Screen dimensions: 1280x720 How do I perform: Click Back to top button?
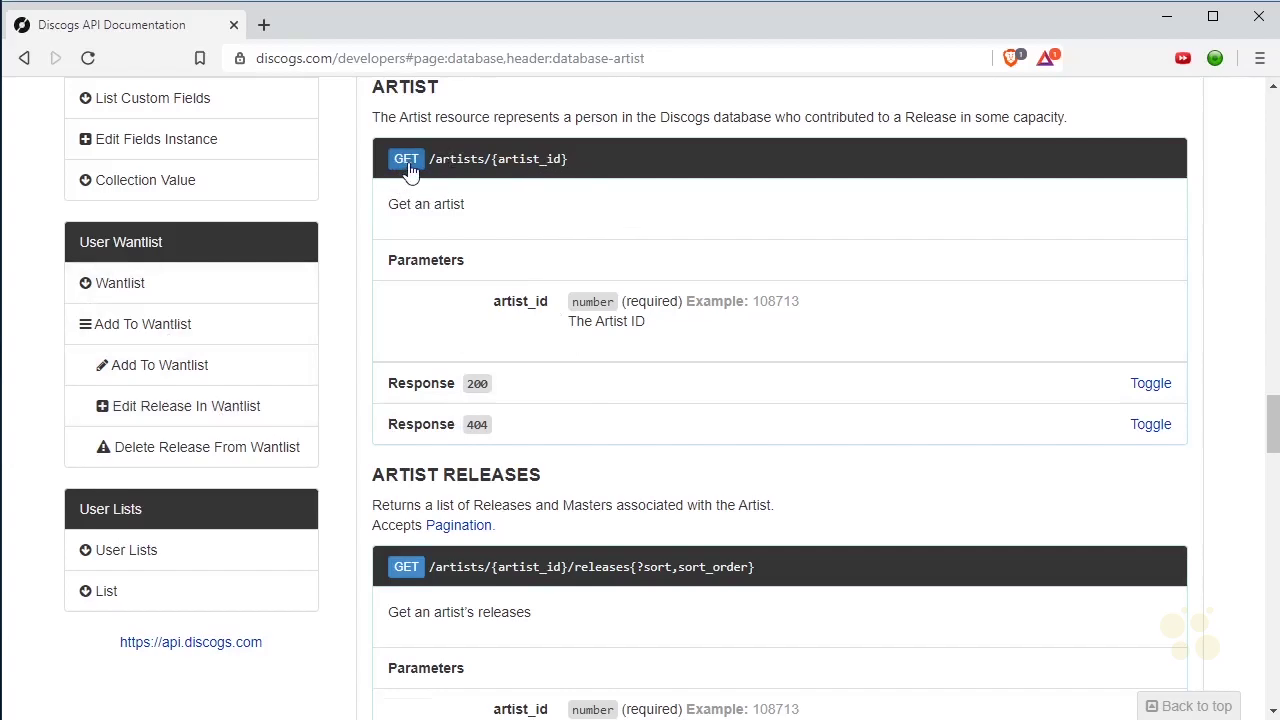point(1188,706)
